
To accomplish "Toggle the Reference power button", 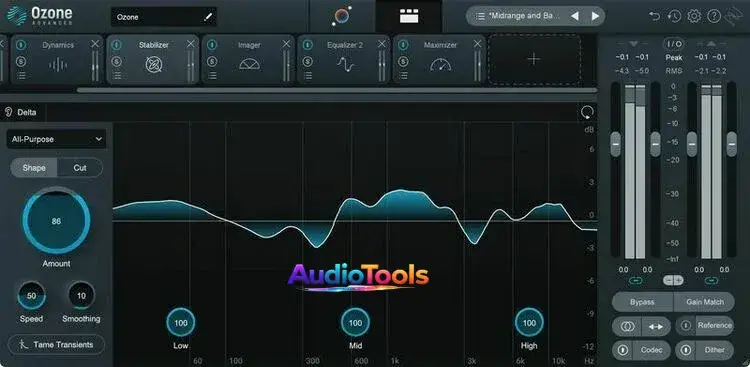I will click(x=686, y=326).
